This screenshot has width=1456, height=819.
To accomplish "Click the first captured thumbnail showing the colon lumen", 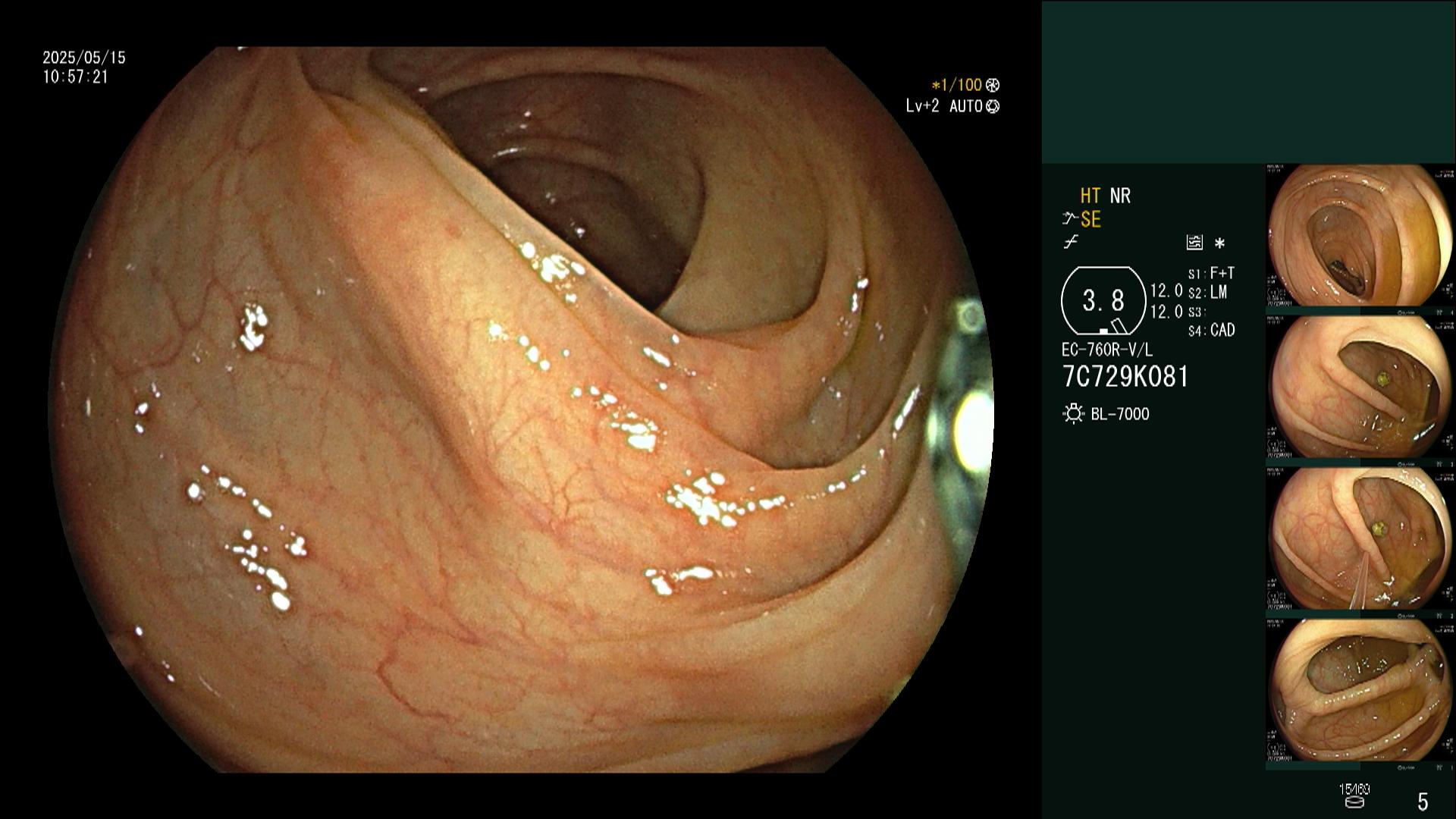I will (1360, 236).
